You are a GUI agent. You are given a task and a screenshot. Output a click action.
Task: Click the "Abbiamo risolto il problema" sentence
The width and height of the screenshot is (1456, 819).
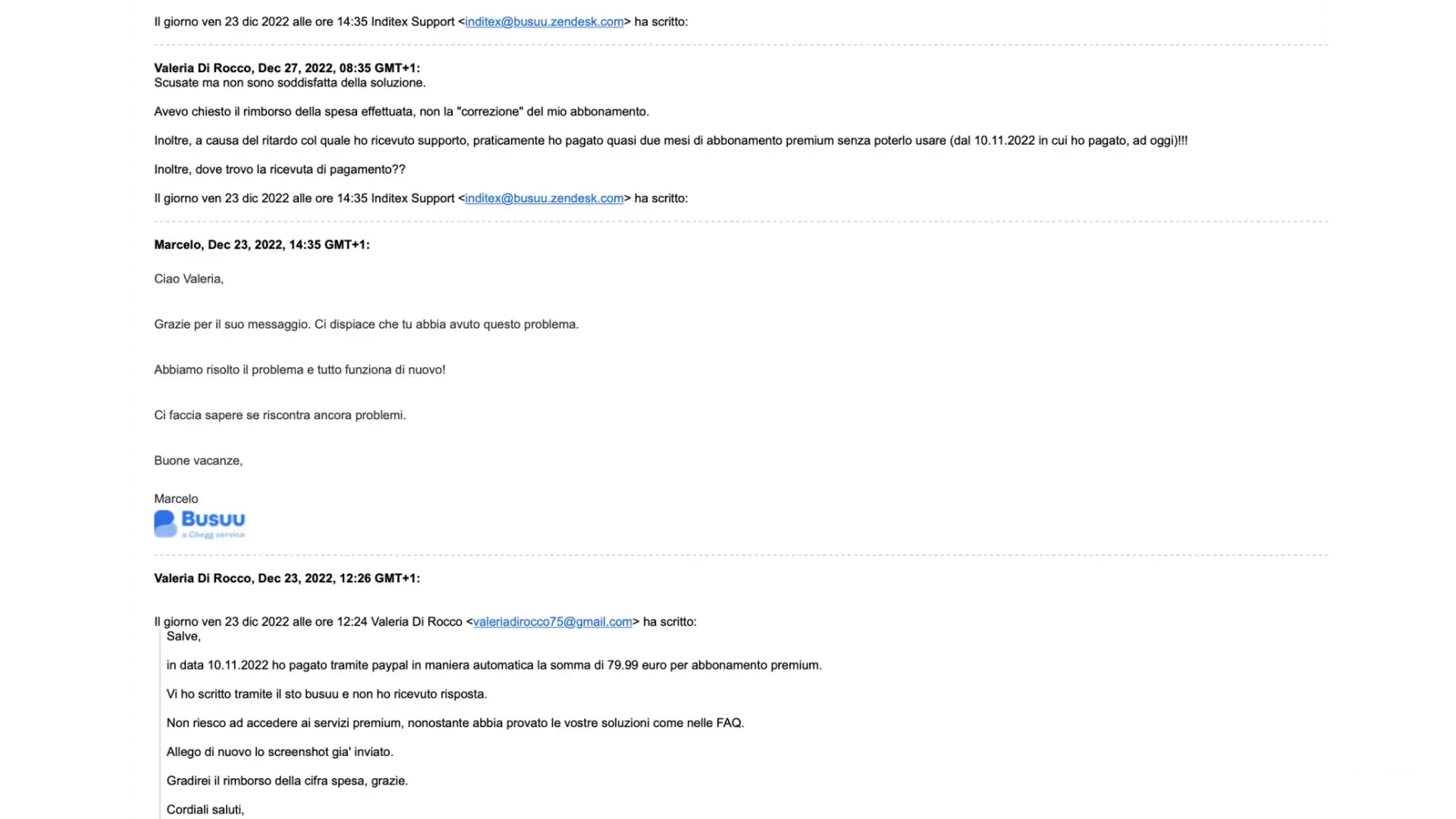300,370
